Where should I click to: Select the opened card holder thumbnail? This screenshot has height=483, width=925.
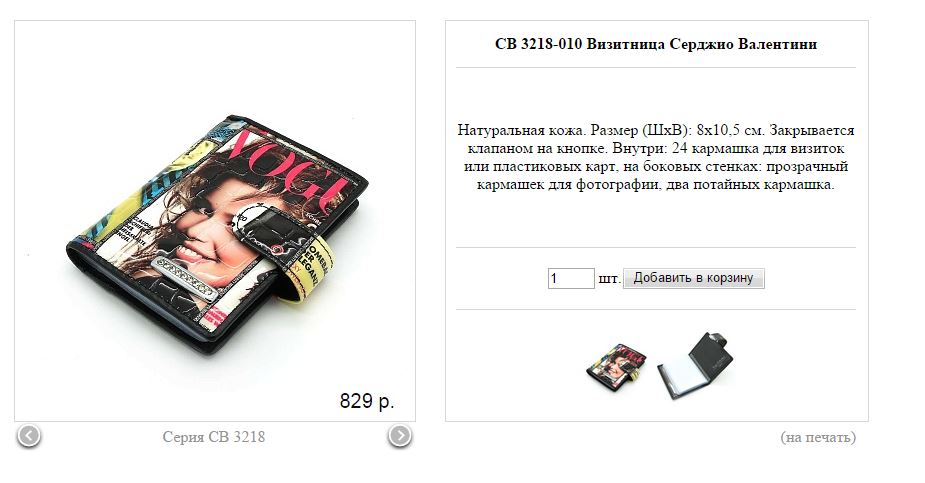click(x=695, y=364)
